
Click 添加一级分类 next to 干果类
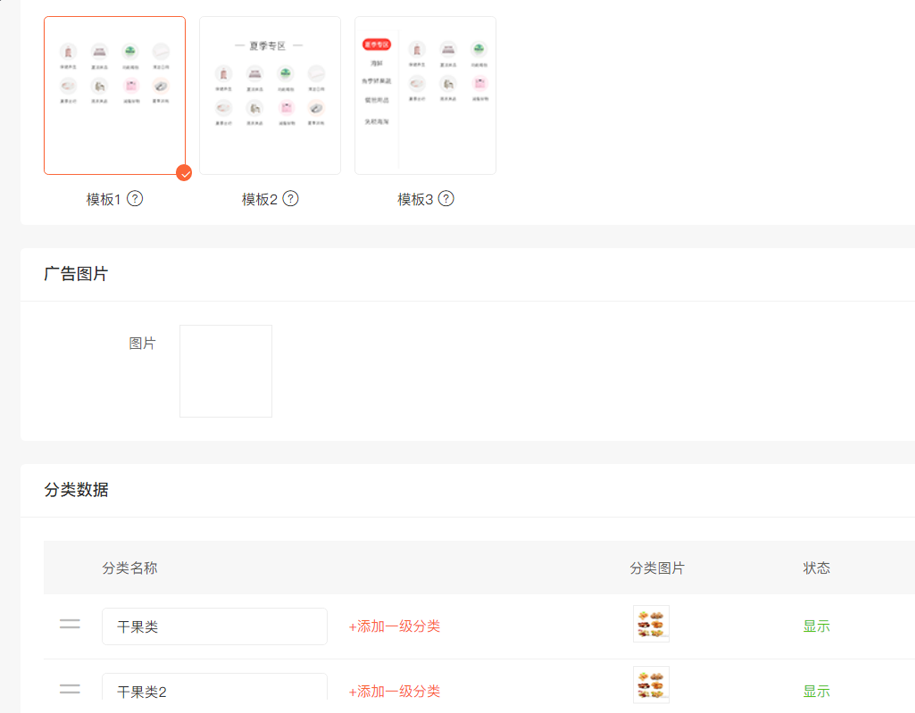click(394, 627)
